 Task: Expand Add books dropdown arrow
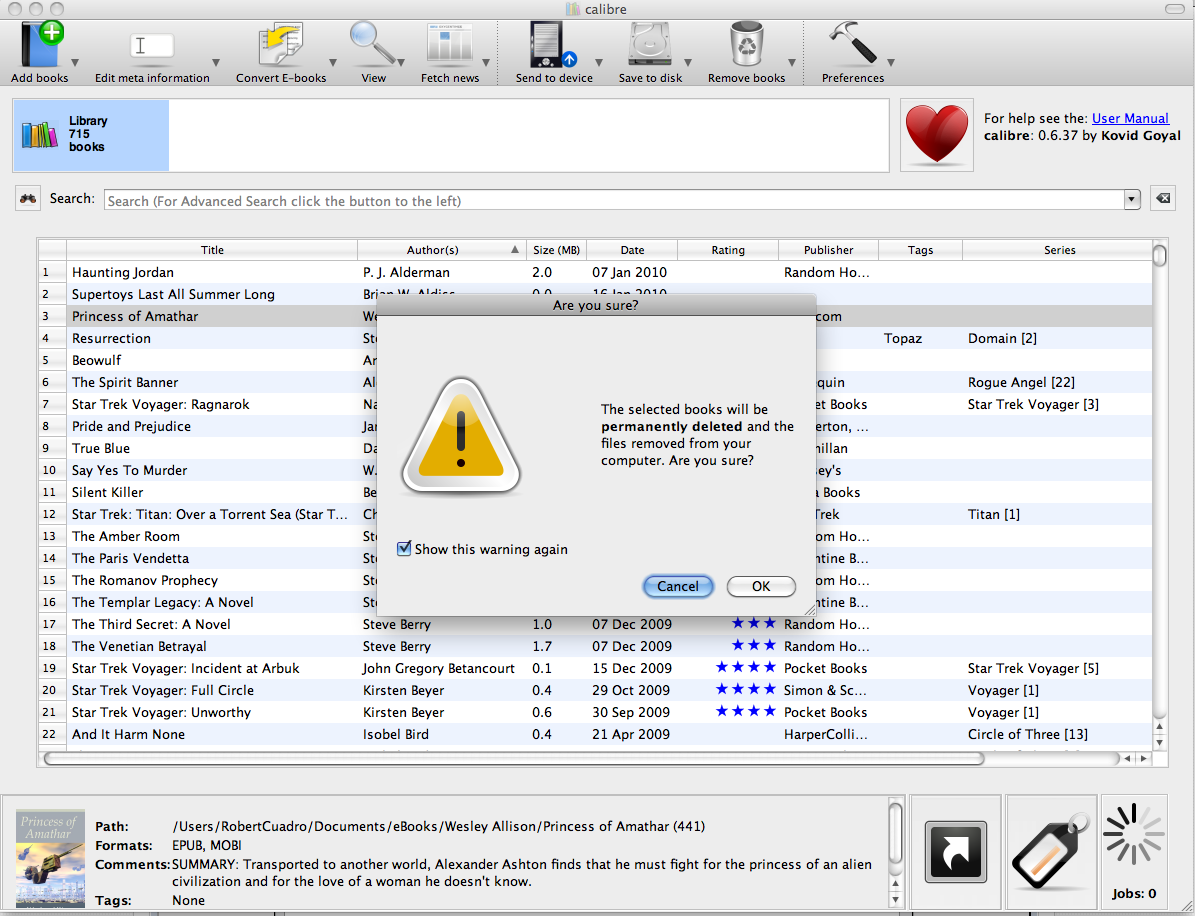click(x=75, y=63)
